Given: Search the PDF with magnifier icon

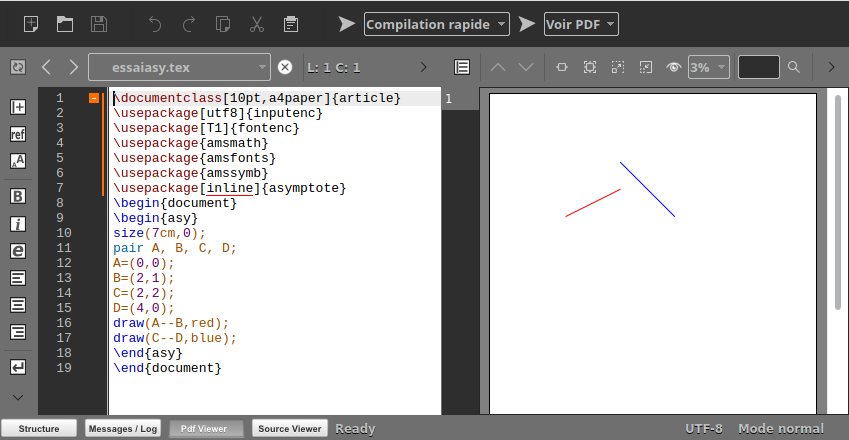Looking at the screenshot, I should tap(794, 67).
